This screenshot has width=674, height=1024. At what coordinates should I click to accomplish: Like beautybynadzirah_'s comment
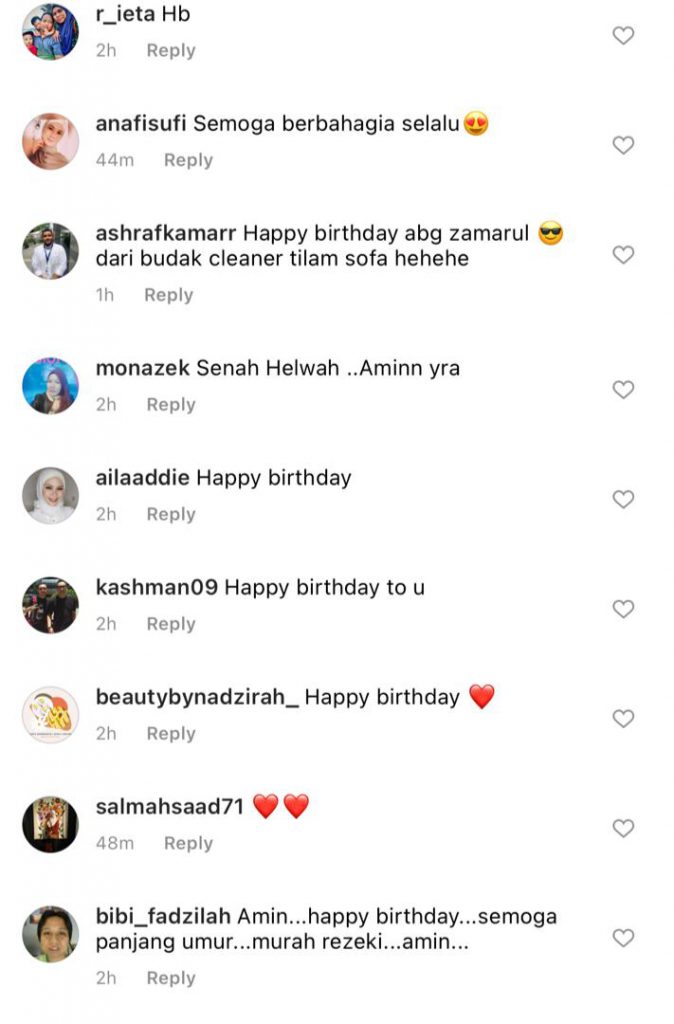click(623, 718)
